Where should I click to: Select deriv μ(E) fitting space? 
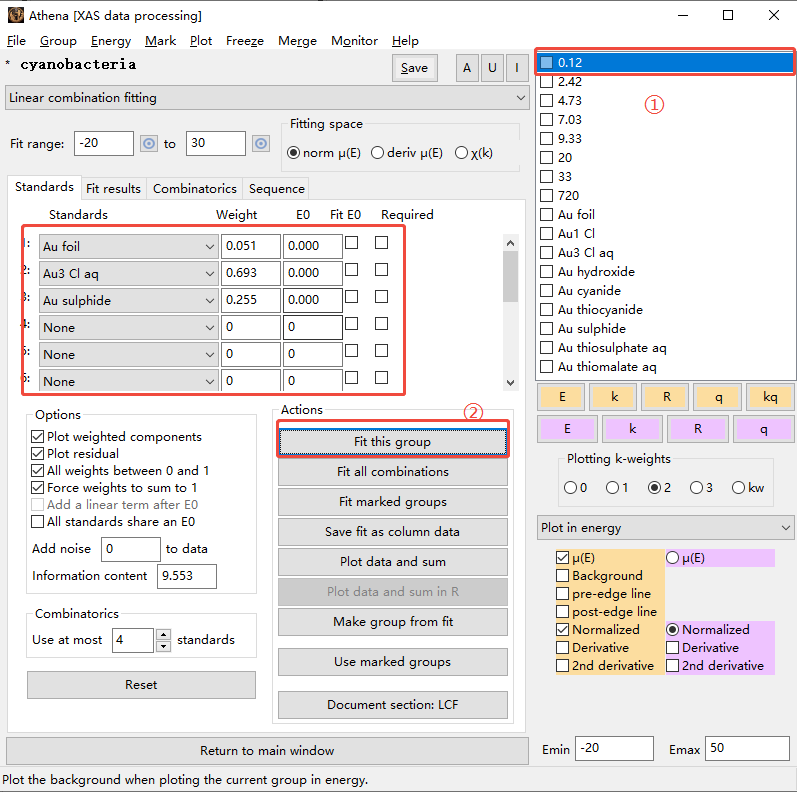378,153
